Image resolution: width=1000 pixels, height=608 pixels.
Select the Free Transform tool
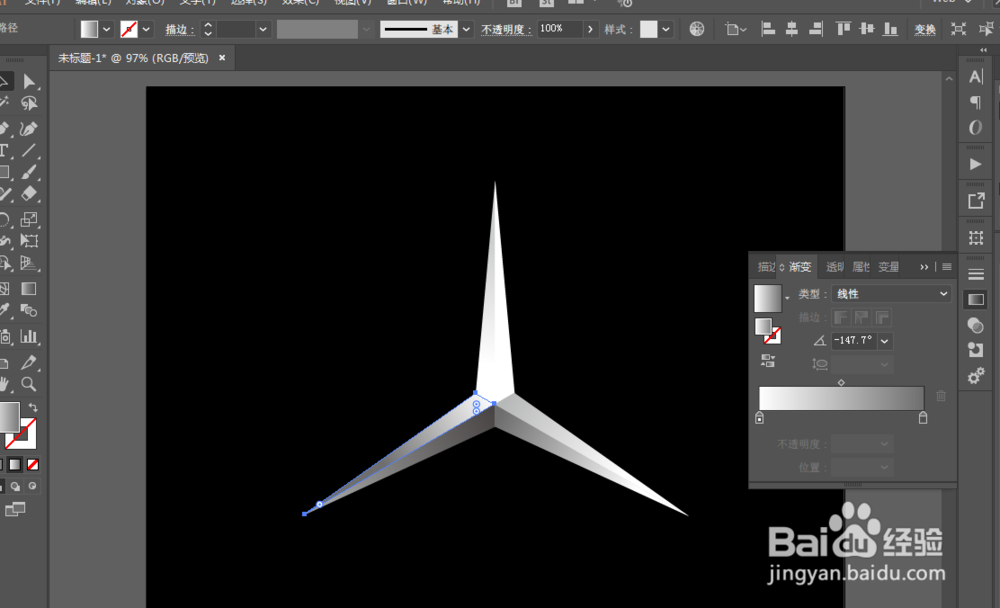29,241
